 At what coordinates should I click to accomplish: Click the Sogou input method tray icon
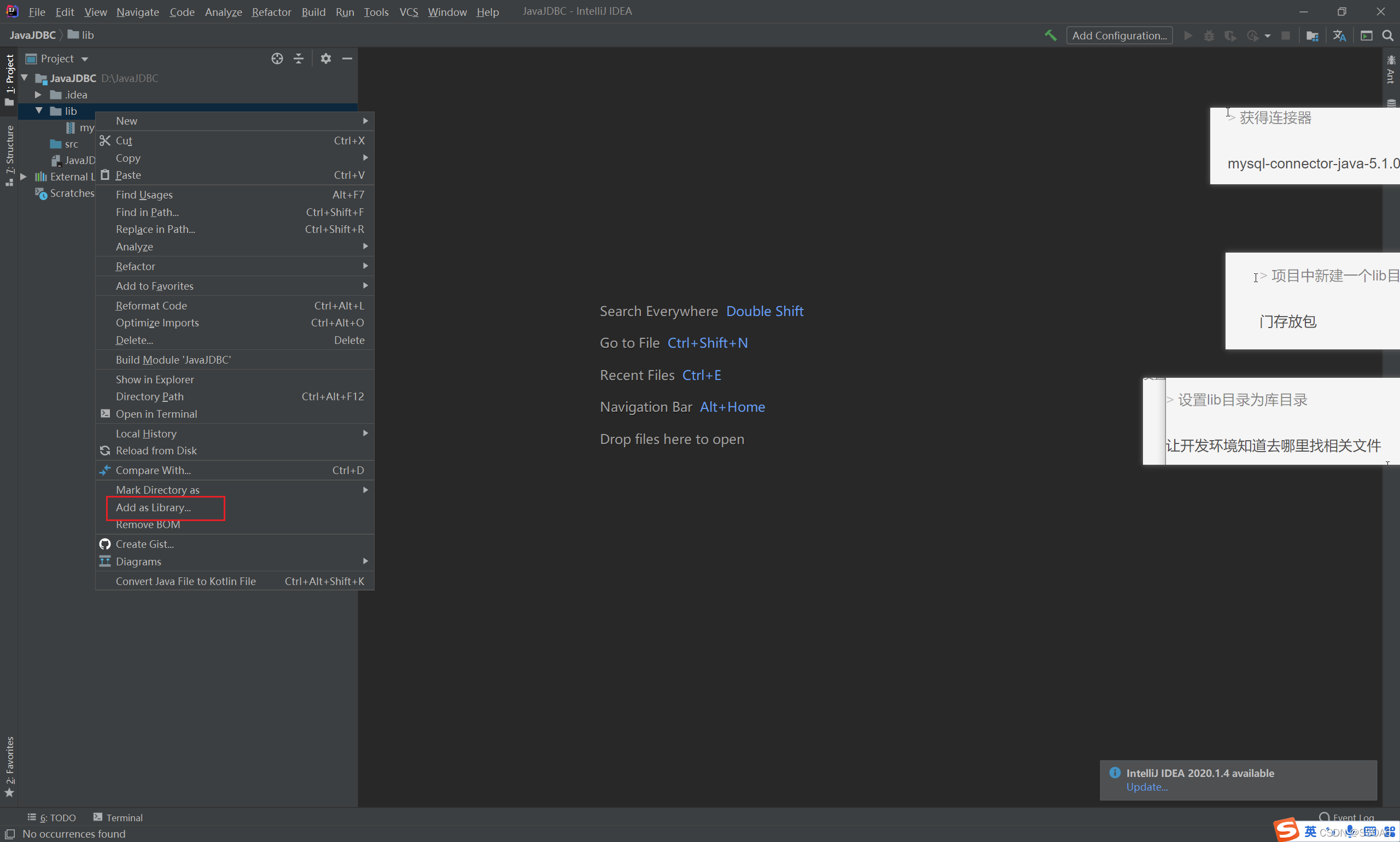(1286, 829)
